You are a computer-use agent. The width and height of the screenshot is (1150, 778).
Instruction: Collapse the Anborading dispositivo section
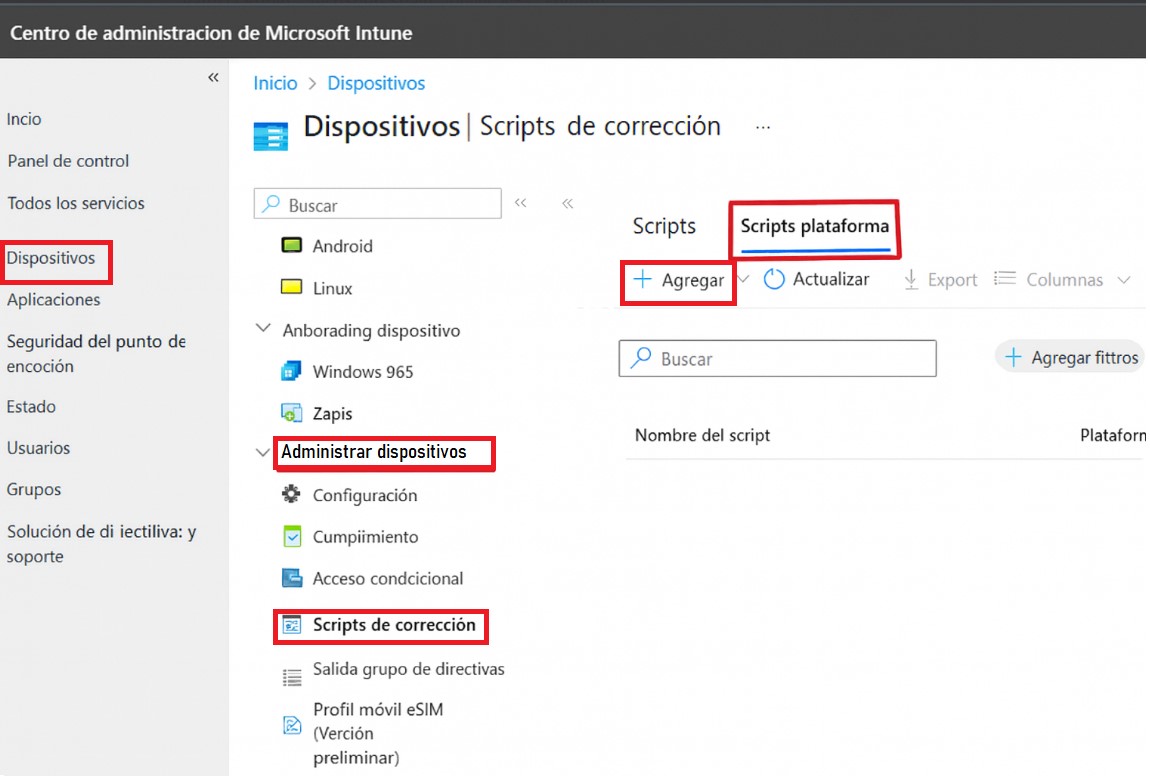(x=263, y=329)
